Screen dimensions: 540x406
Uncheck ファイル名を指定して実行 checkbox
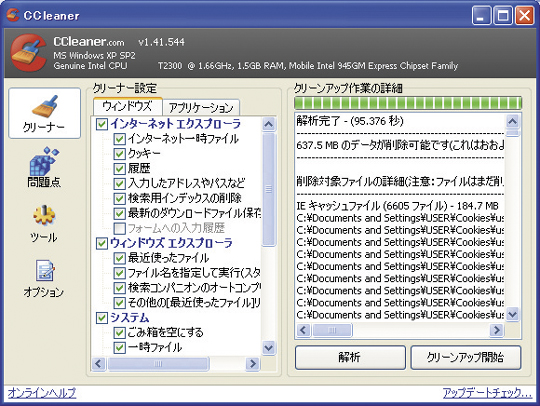(119, 273)
